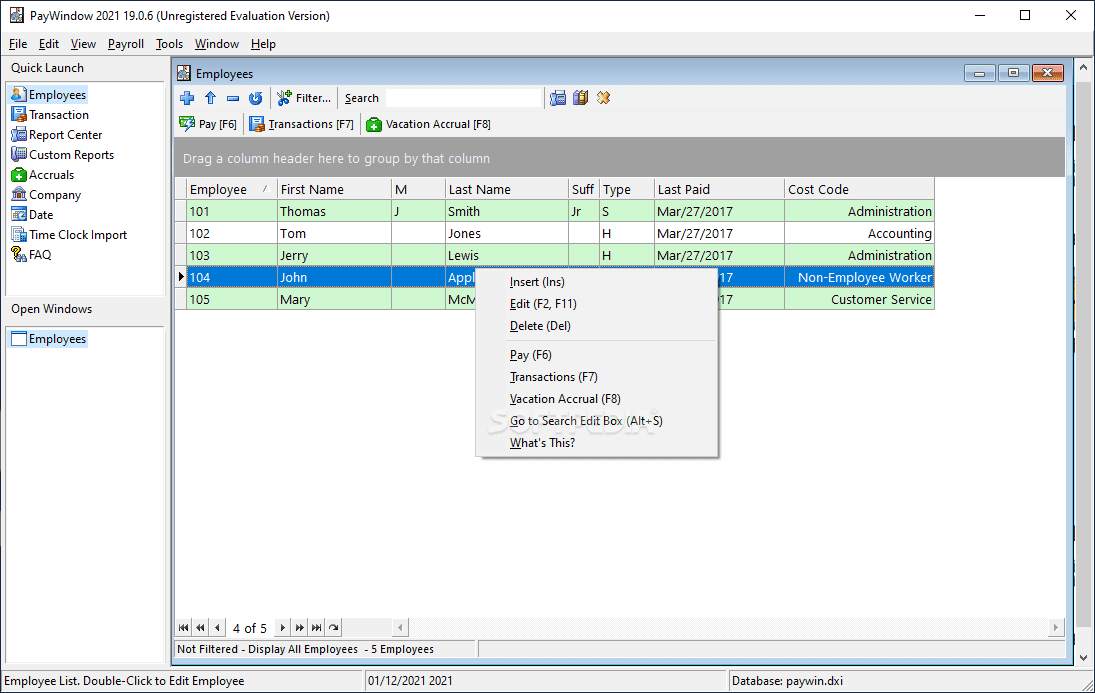The image size is (1095, 693).
Task: Open the File menu
Action: 18,44
